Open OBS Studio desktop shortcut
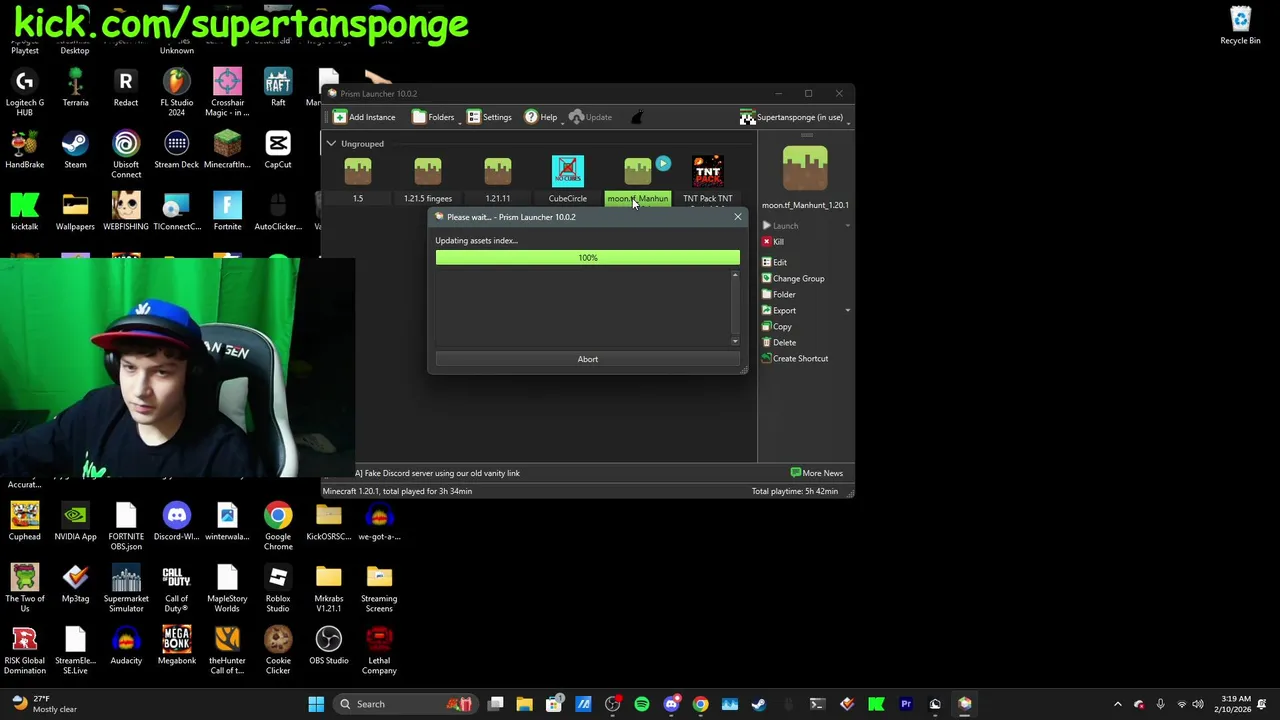The width and height of the screenshot is (1280, 720). coord(329,645)
